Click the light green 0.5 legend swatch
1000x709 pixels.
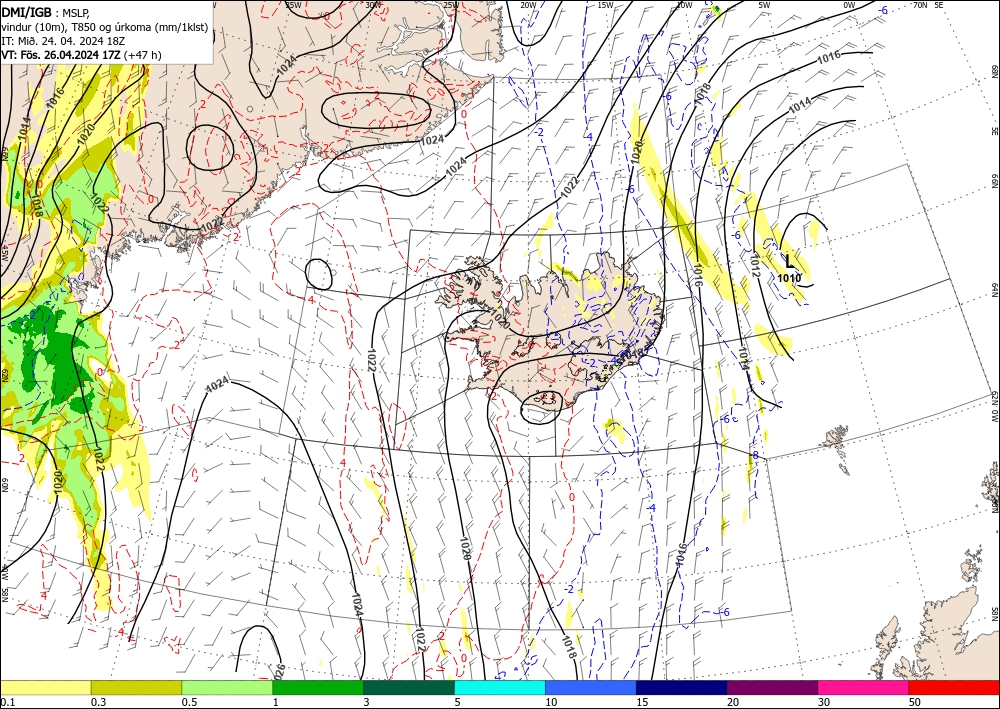coord(227,687)
